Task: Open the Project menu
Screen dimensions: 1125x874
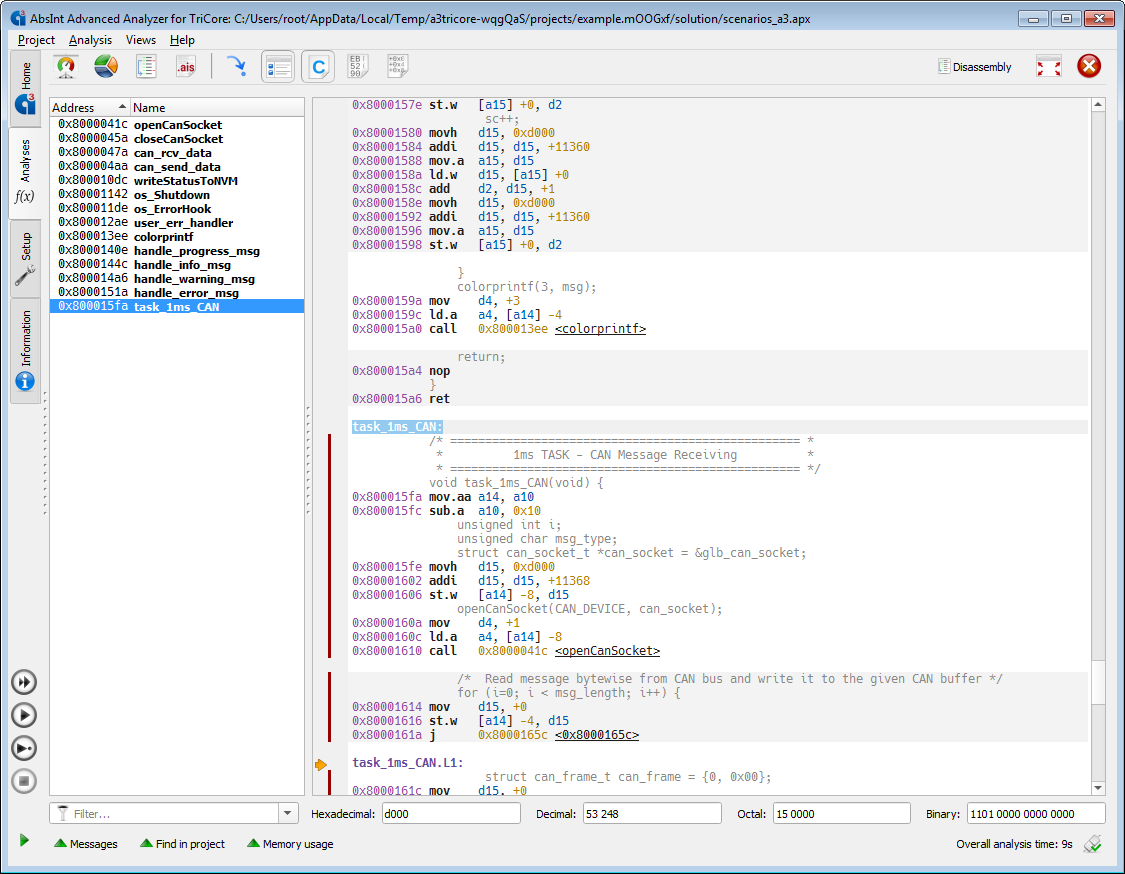Action: [36, 40]
